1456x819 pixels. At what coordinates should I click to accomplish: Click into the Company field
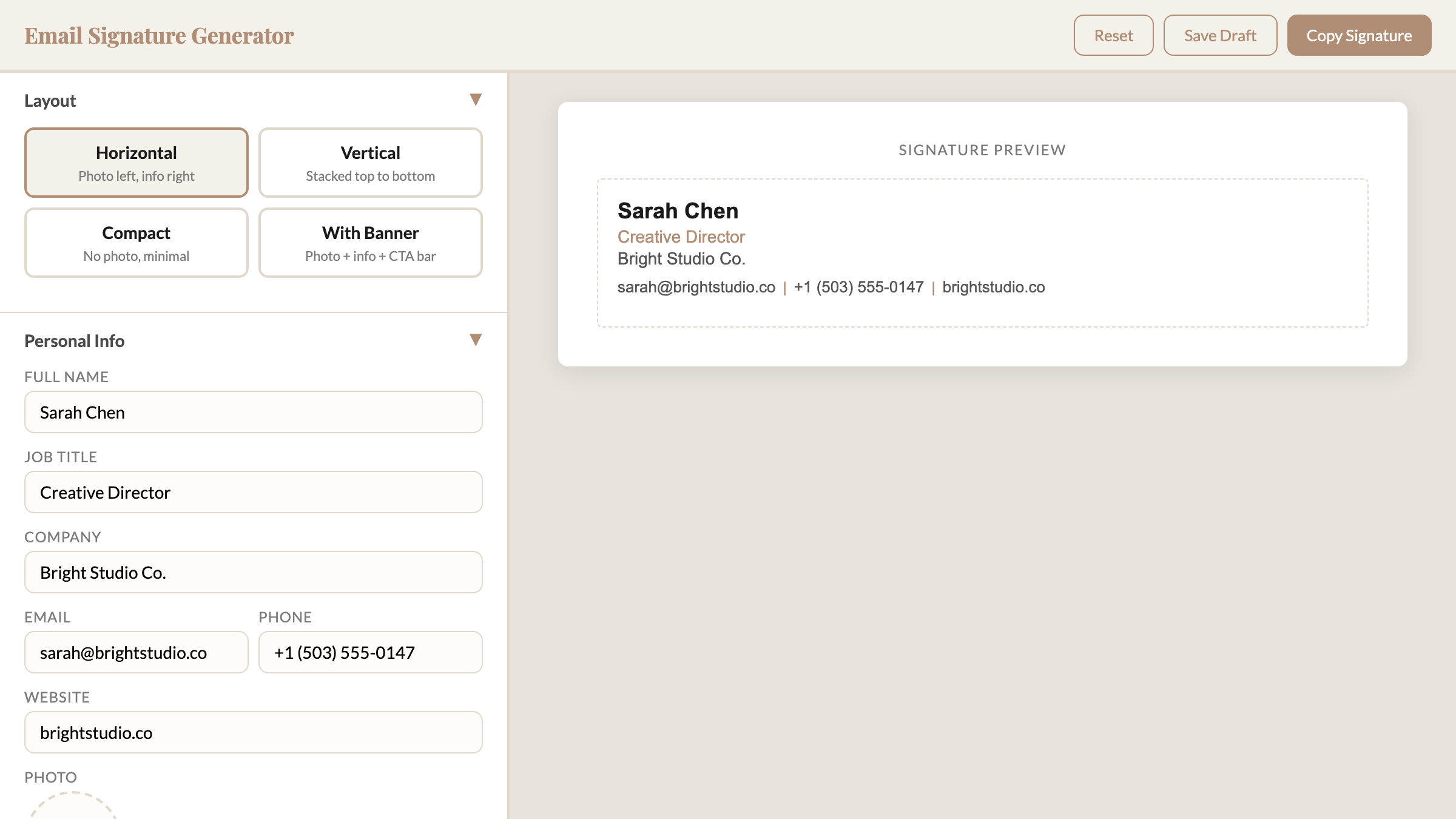(x=254, y=572)
